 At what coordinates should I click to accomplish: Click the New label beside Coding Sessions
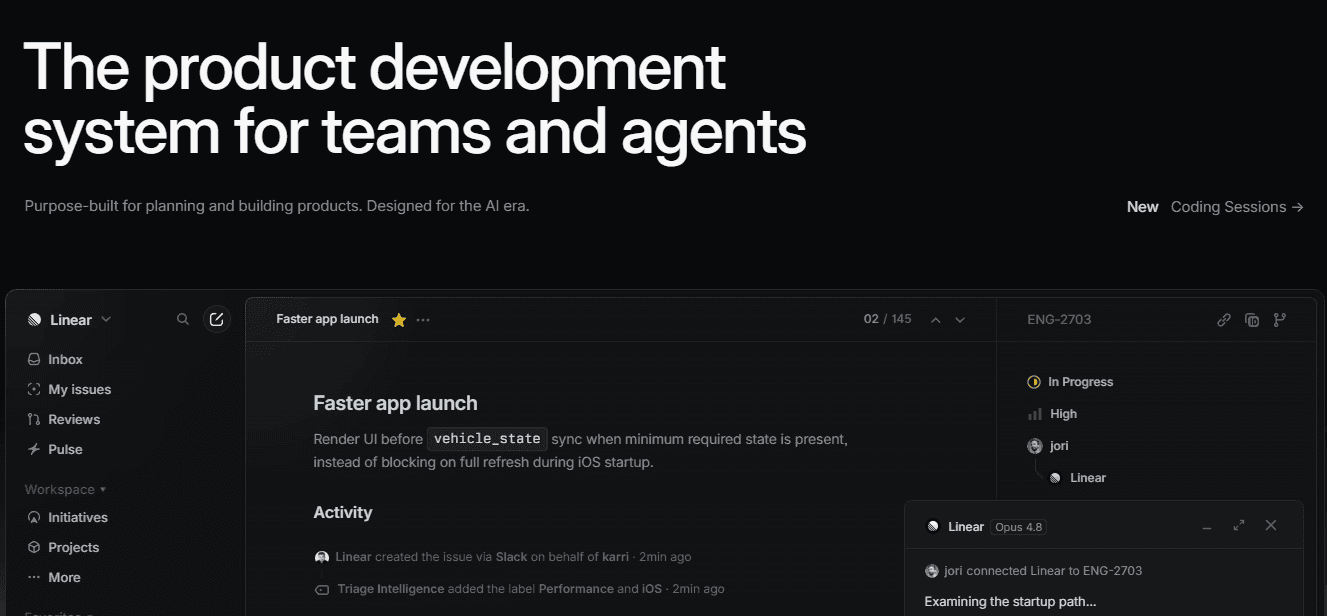(x=1143, y=207)
